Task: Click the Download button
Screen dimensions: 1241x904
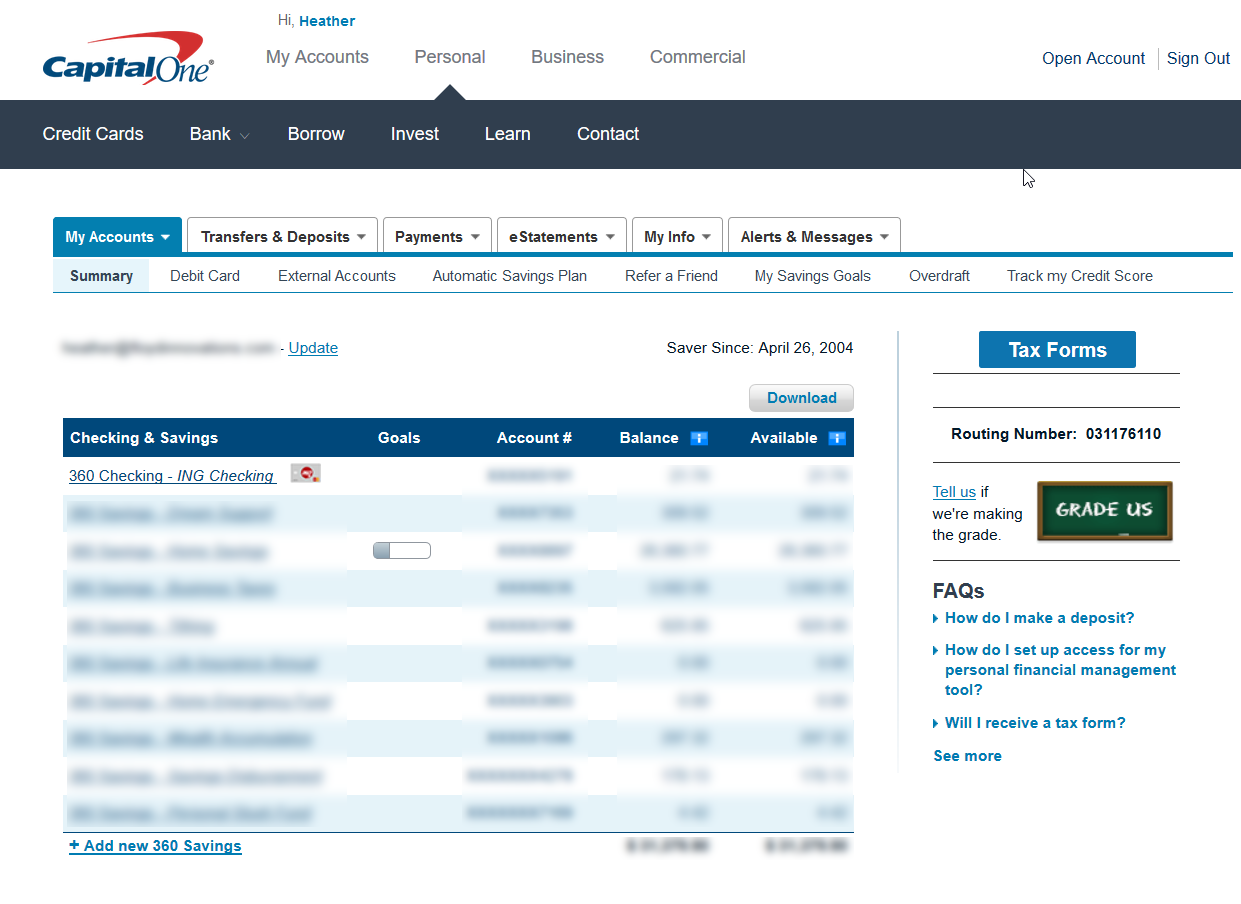Action: point(802,398)
